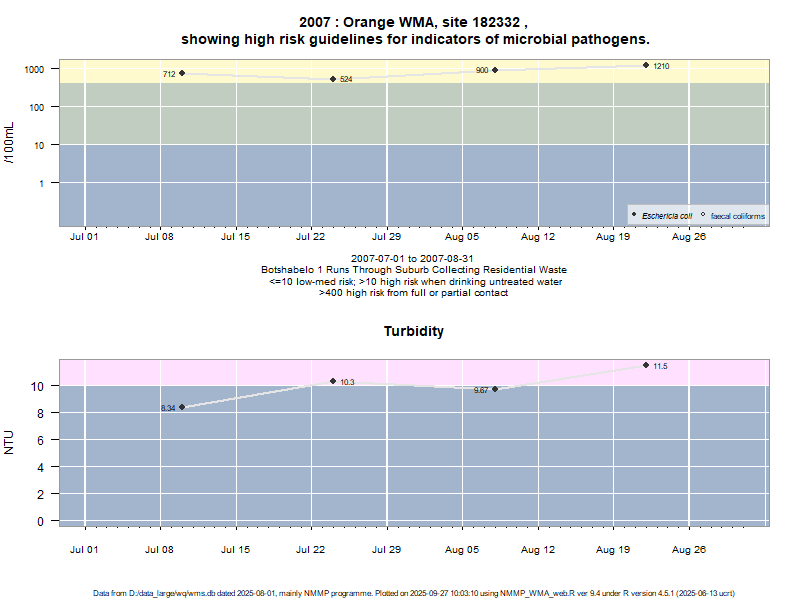Click the Botshabelo site description text

point(413,270)
